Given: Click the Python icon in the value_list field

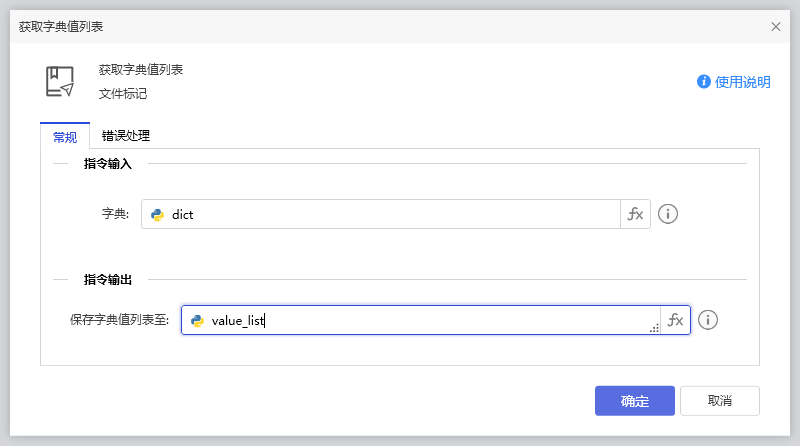Looking at the screenshot, I should pyautogui.click(x=197, y=320).
